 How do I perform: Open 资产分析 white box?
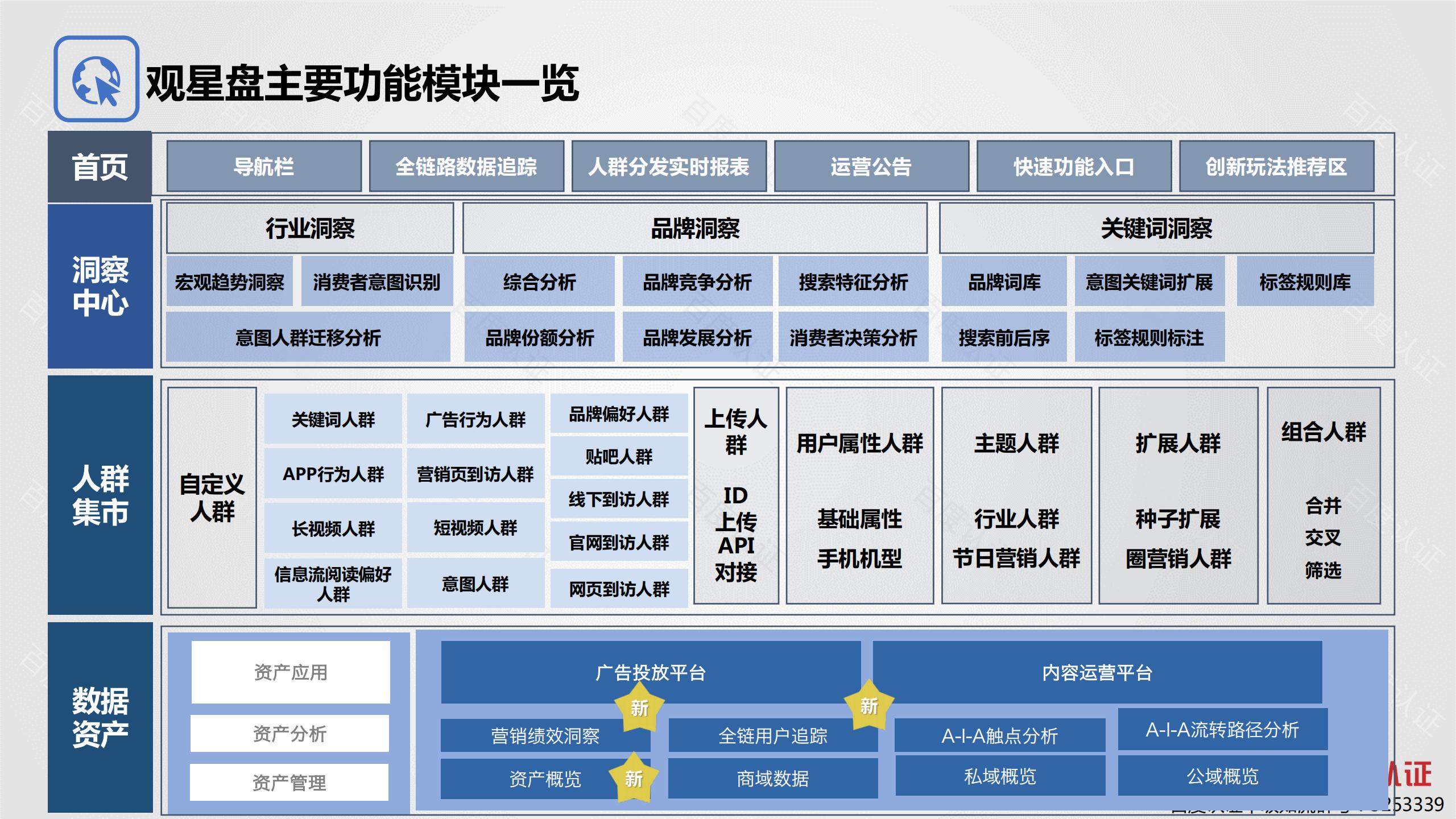(290, 733)
